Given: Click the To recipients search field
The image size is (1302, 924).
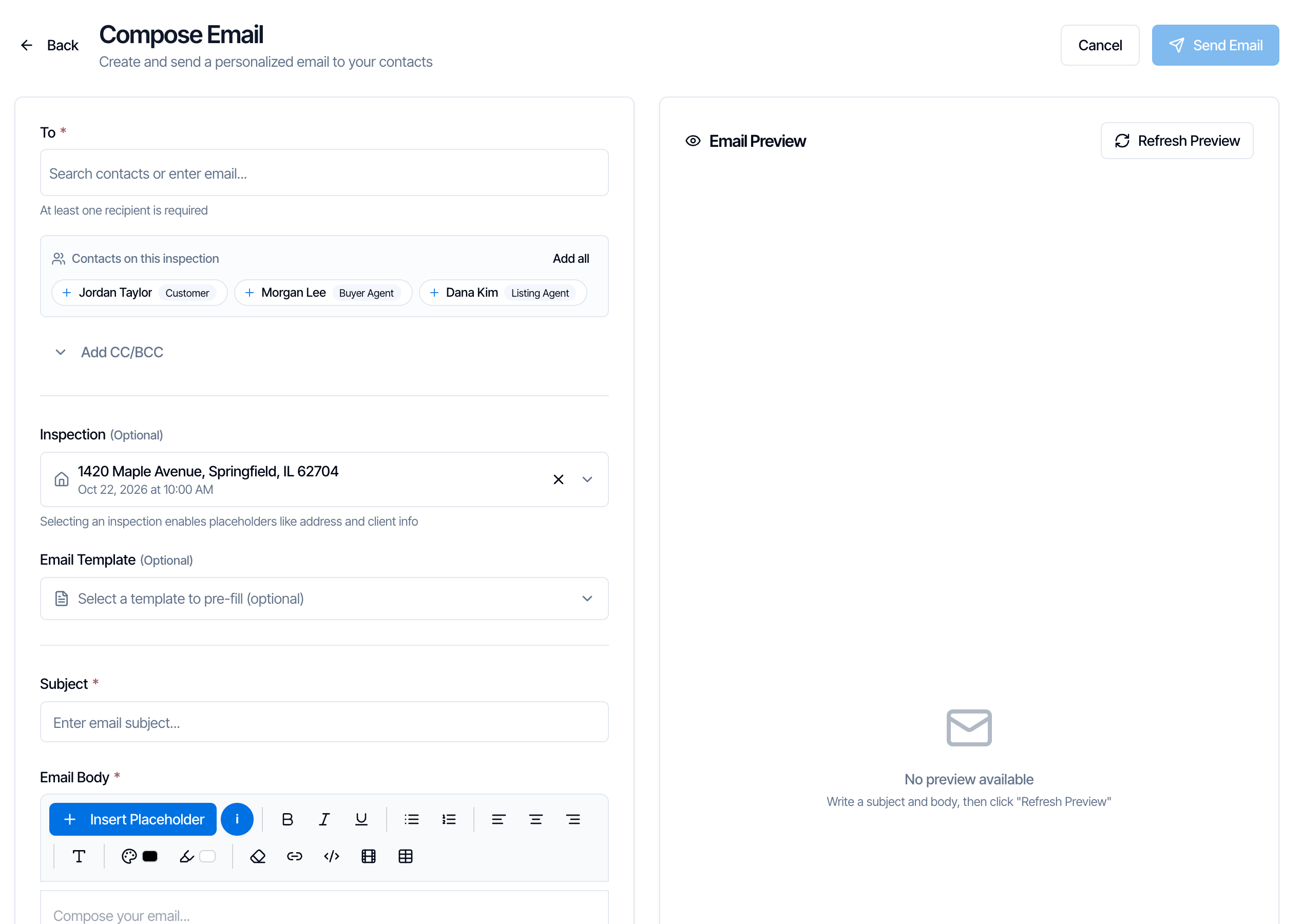Looking at the screenshot, I should coord(324,173).
